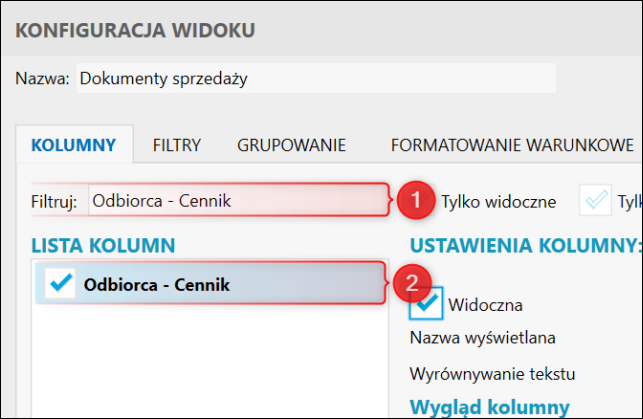
Task: Click the Filtruj search field
Action: (x=237, y=201)
